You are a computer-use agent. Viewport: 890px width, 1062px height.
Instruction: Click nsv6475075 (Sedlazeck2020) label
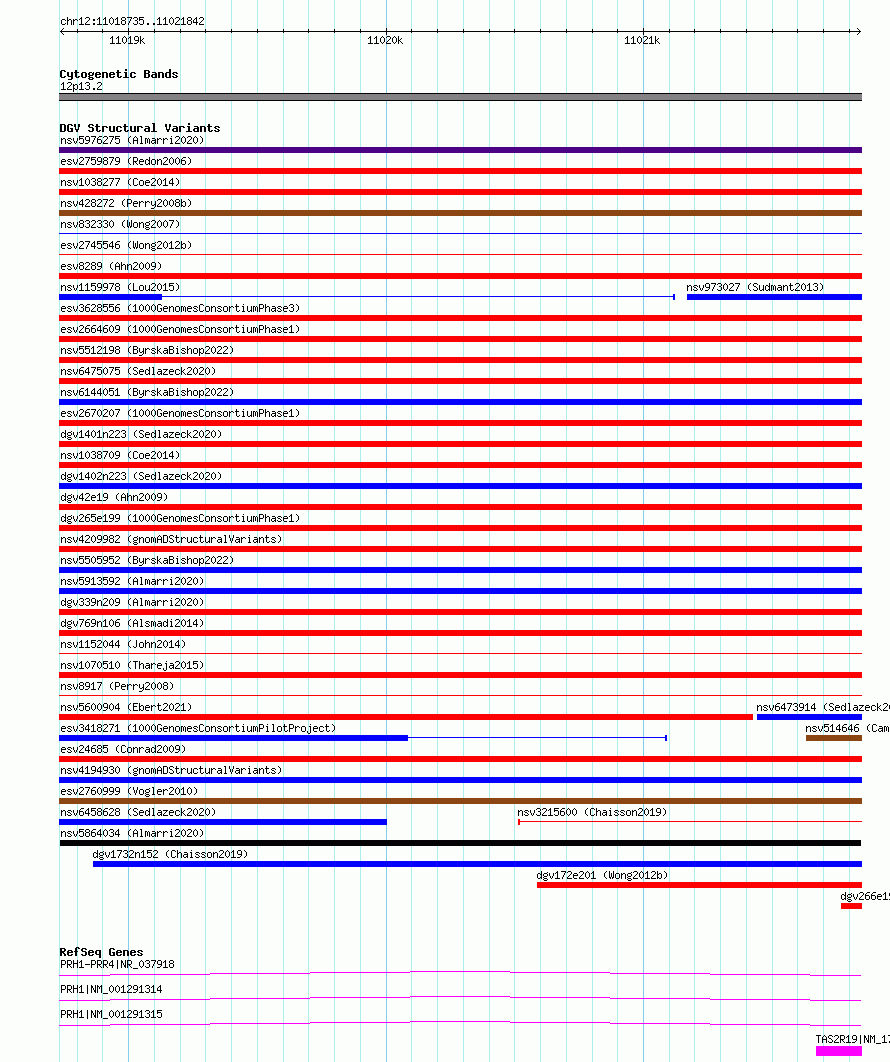point(138,371)
